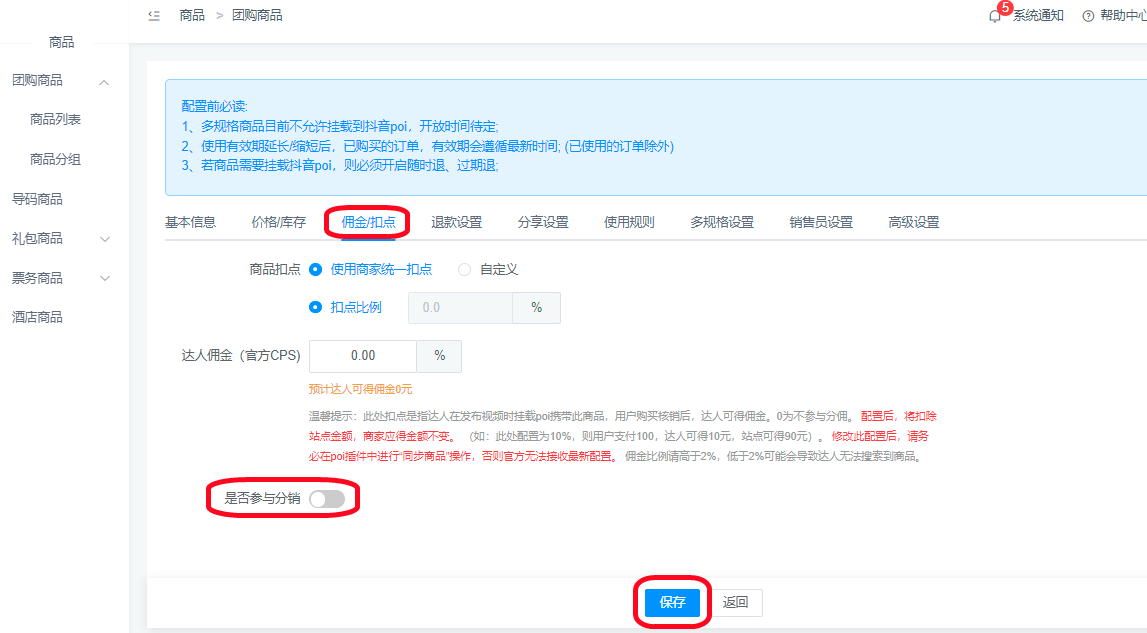1147x633 pixels.
Task: Click the sidebar collapse icon
Action: point(153,15)
